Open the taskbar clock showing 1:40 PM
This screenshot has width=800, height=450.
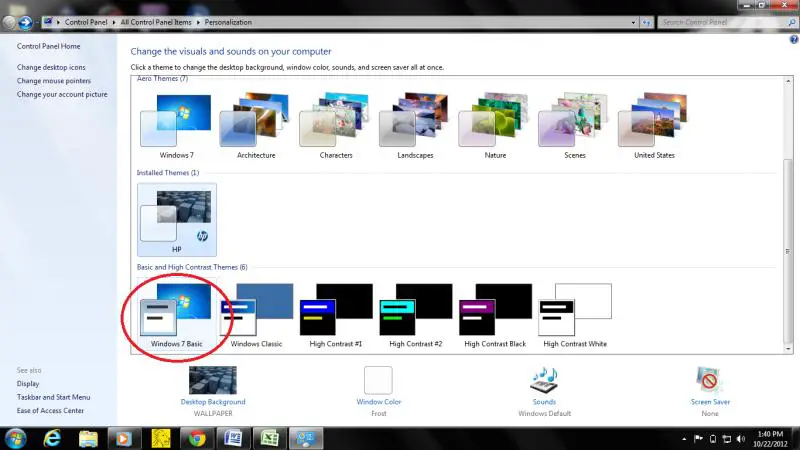[x=770, y=439]
